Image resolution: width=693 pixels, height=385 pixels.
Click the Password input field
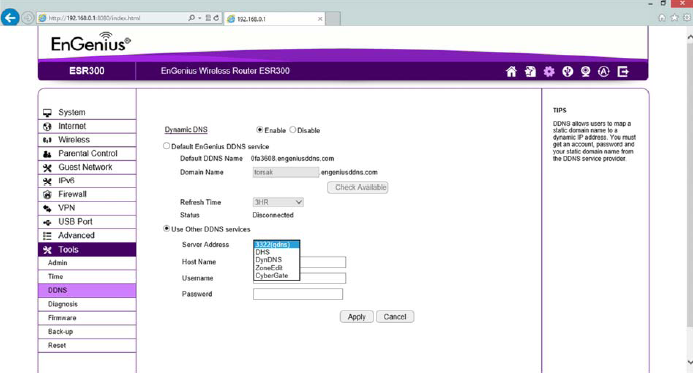(x=298, y=294)
